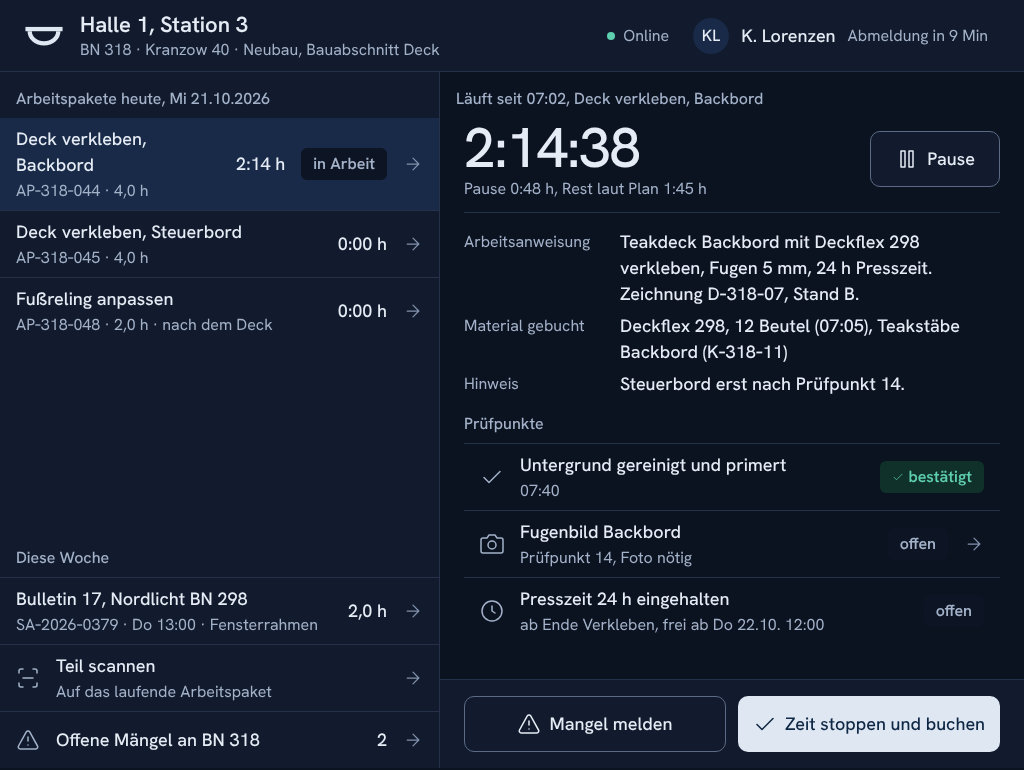Click the scan frame icon beside Teil scannen
Screen dimensions: 1024x770
pos(27,678)
